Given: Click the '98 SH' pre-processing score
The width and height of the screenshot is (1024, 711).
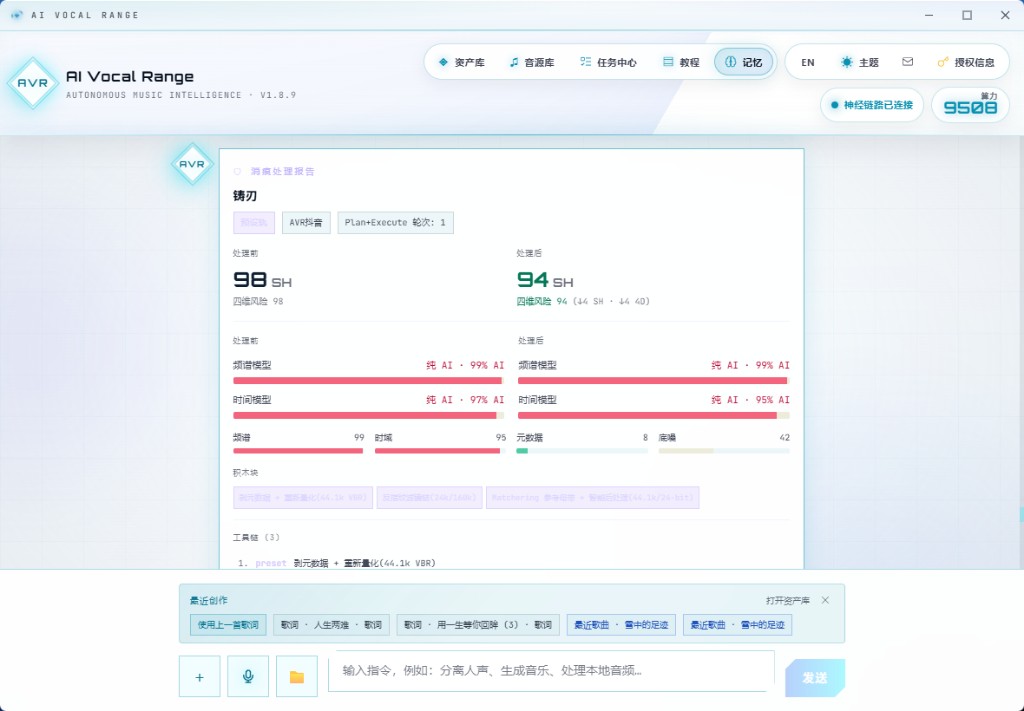Looking at the screenshot, I should click(263, 281).
